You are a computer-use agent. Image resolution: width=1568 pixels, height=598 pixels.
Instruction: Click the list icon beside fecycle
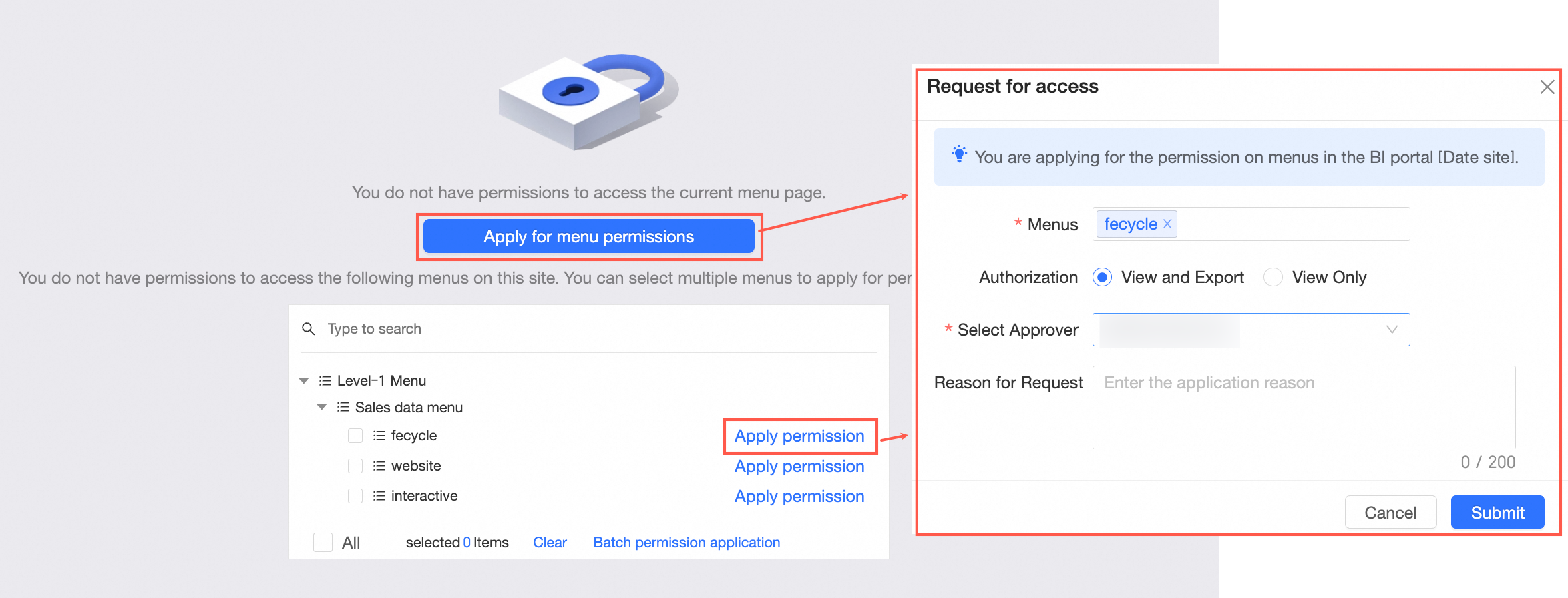[379, 436]
